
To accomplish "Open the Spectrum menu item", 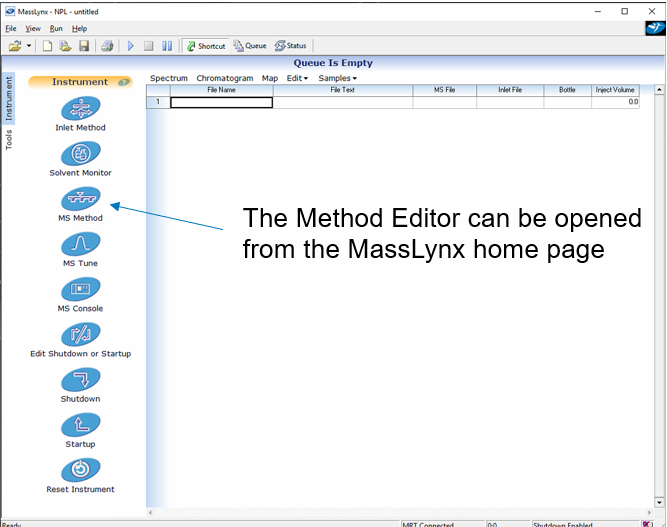I will (169, 78).
